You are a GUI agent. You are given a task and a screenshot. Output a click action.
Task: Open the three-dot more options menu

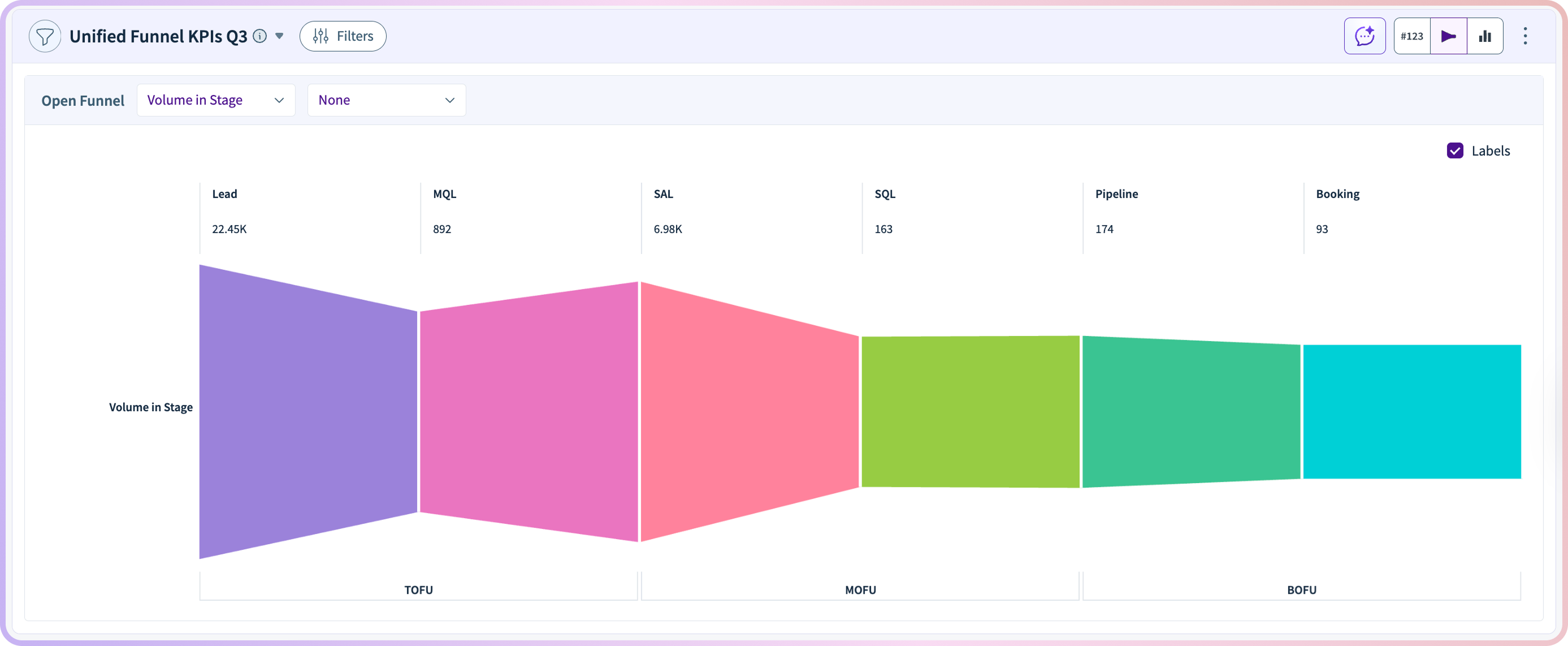point(1525,36)
